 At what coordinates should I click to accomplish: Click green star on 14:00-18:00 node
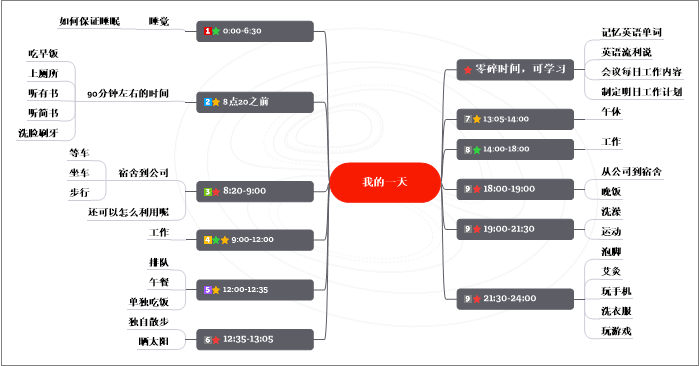pyautogui.click(x=477, y=150)
